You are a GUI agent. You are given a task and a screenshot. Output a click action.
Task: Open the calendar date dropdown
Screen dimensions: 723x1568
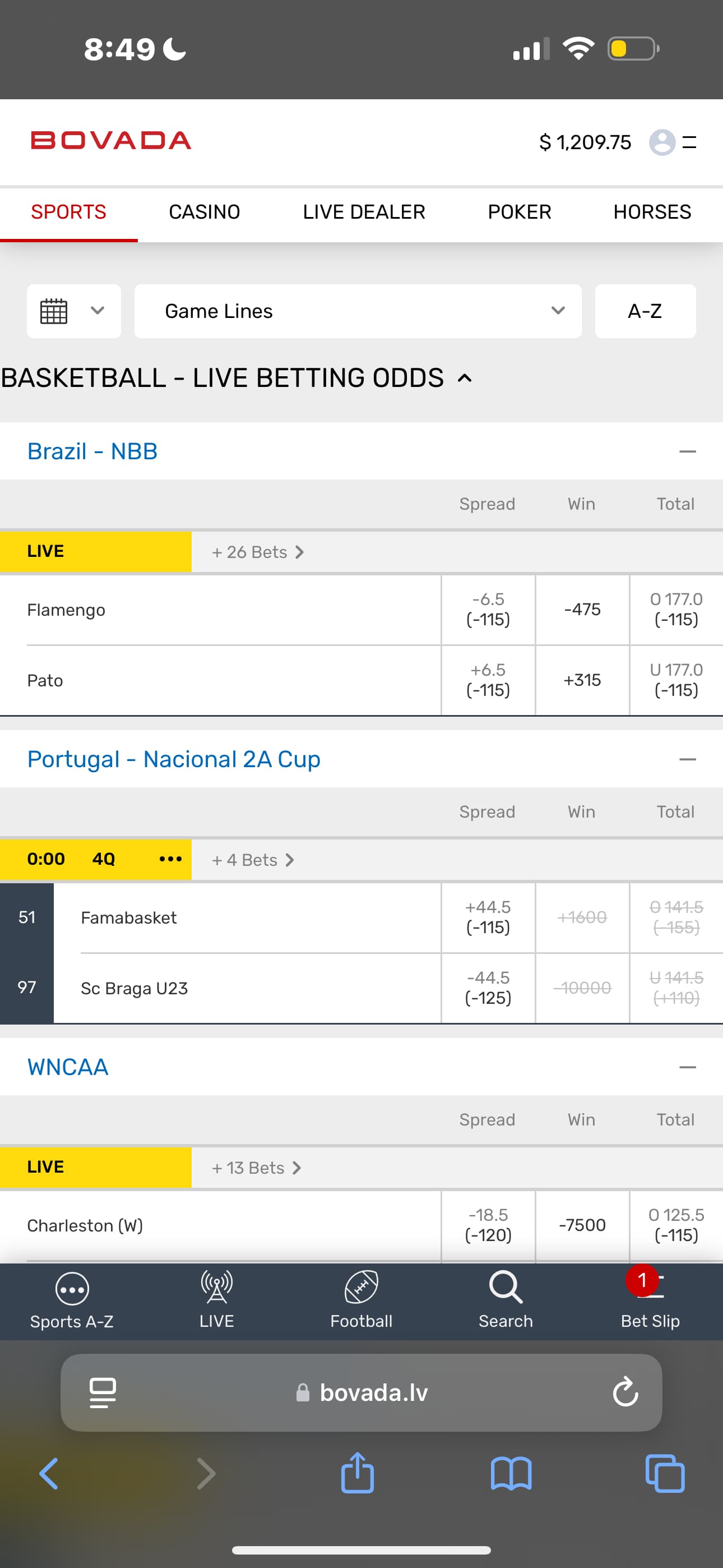[73, 311]
